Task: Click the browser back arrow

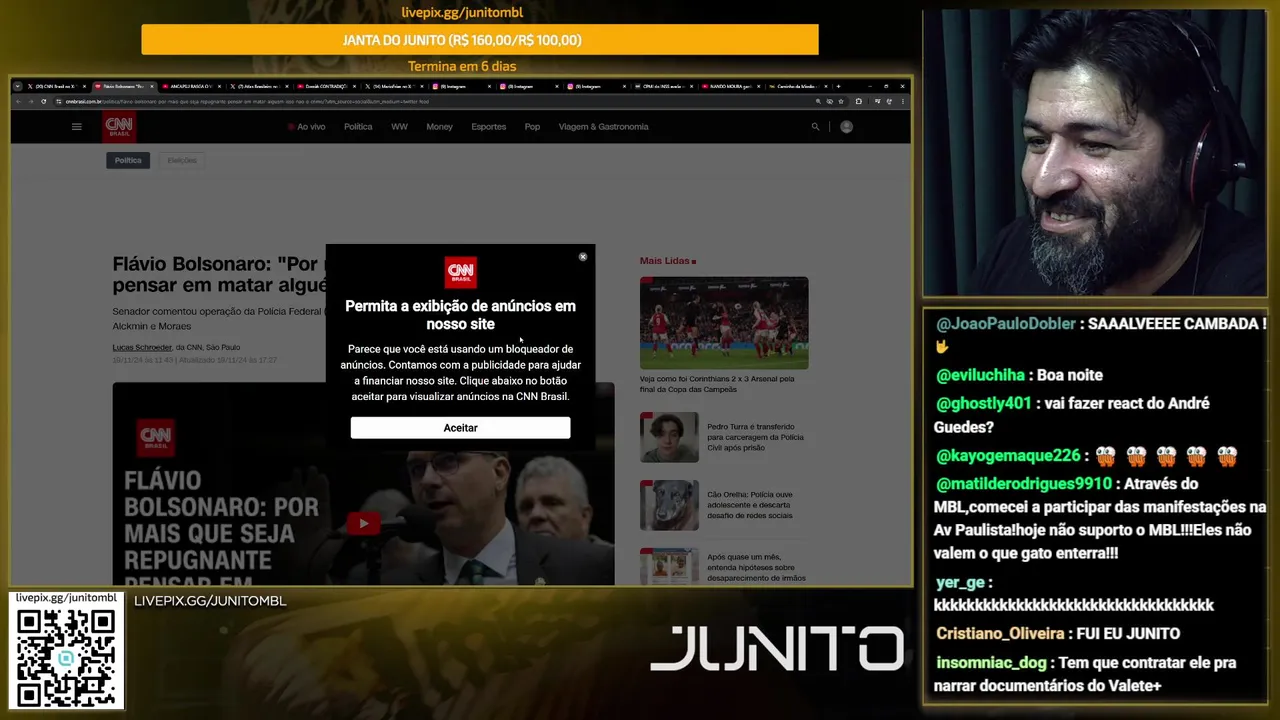Action: pos(19,101)
